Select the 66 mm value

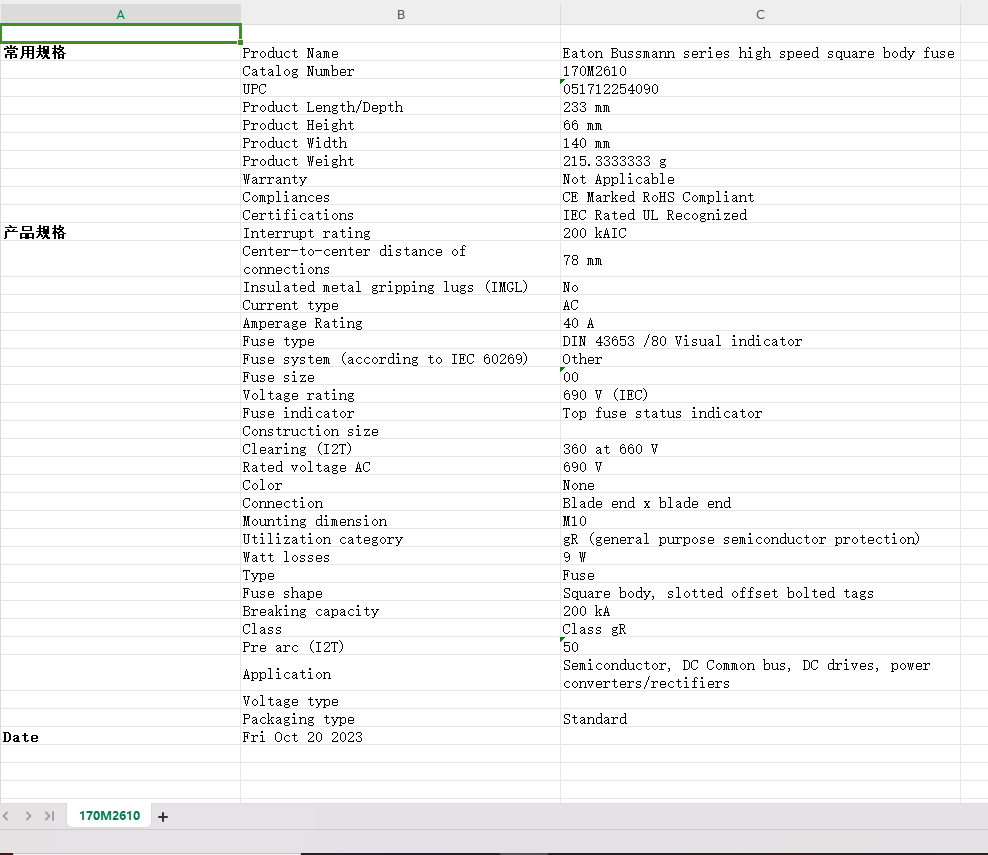tap(760, 124)
